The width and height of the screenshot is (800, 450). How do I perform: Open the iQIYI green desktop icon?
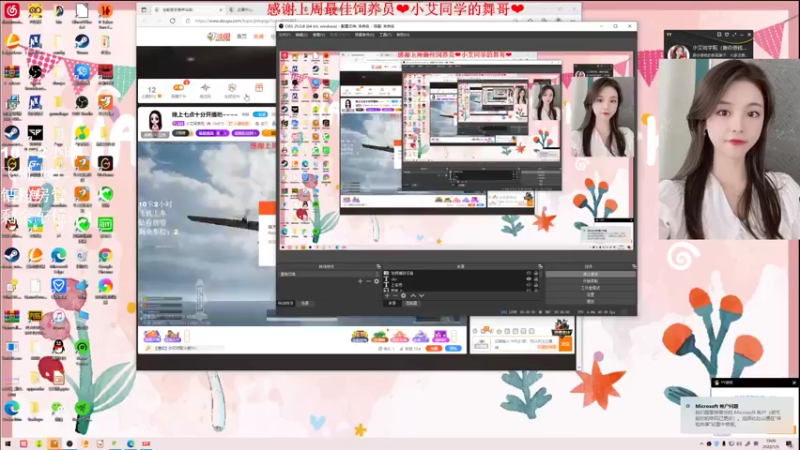105,224
